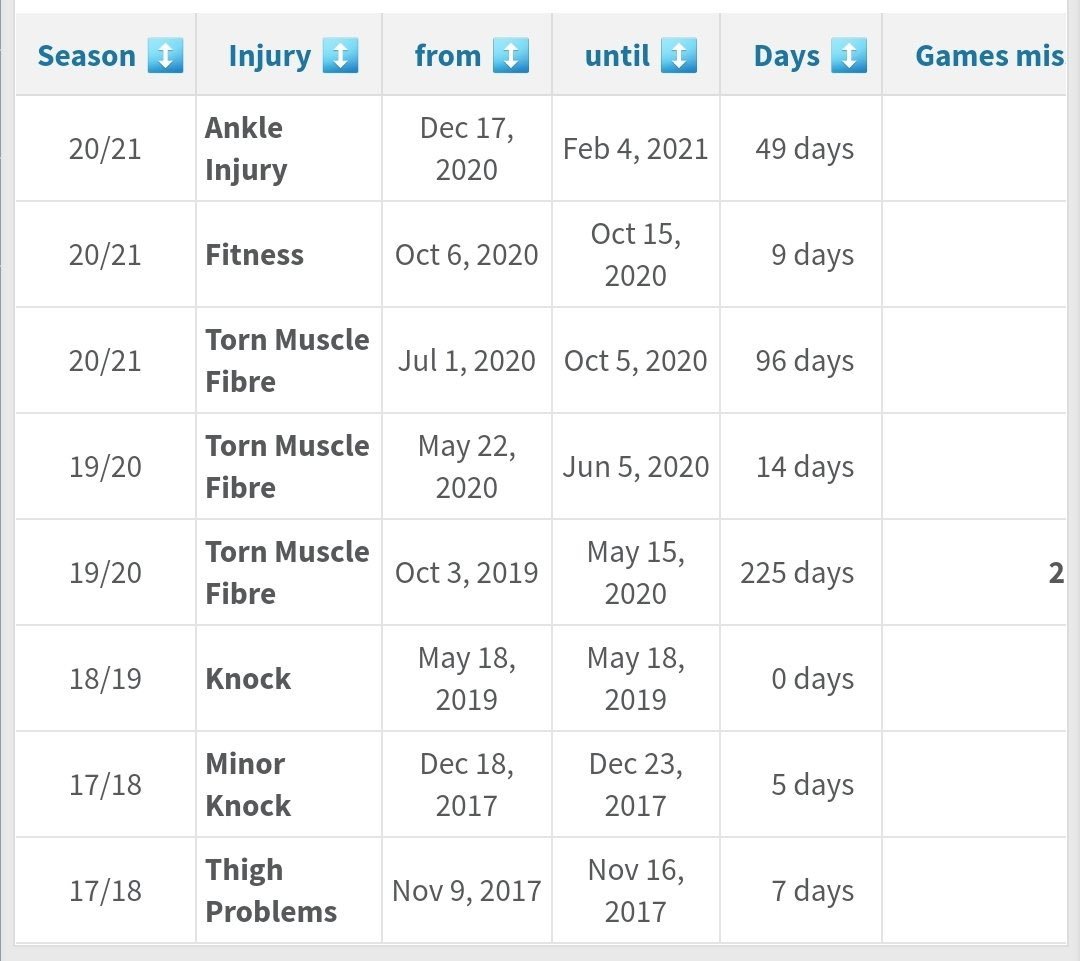Click the Days column sort icon
Viewport: 1080px width, 961px height.
(848, 56)
